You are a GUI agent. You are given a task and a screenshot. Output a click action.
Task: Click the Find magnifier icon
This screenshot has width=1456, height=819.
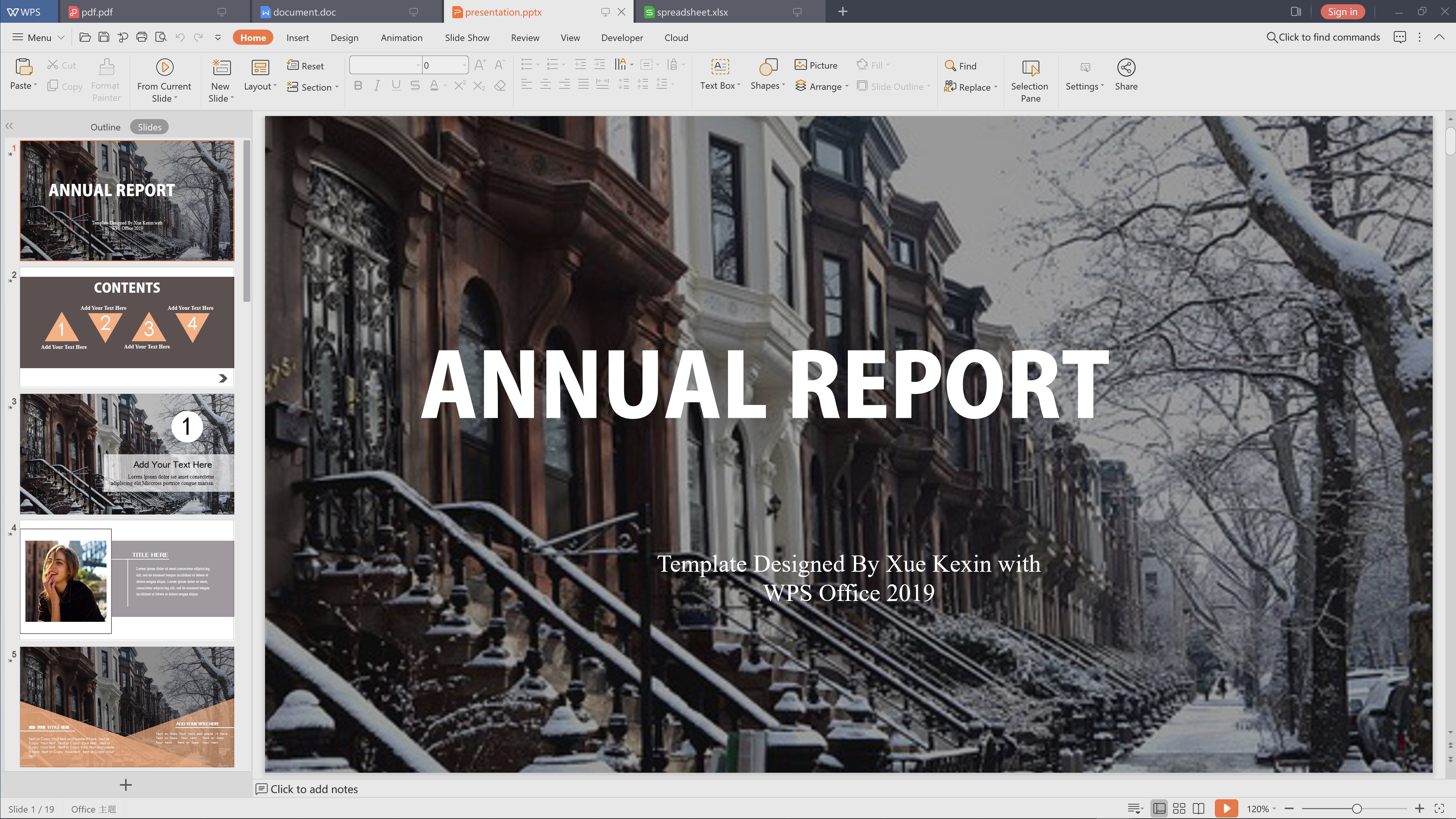(x=950, y=66)
